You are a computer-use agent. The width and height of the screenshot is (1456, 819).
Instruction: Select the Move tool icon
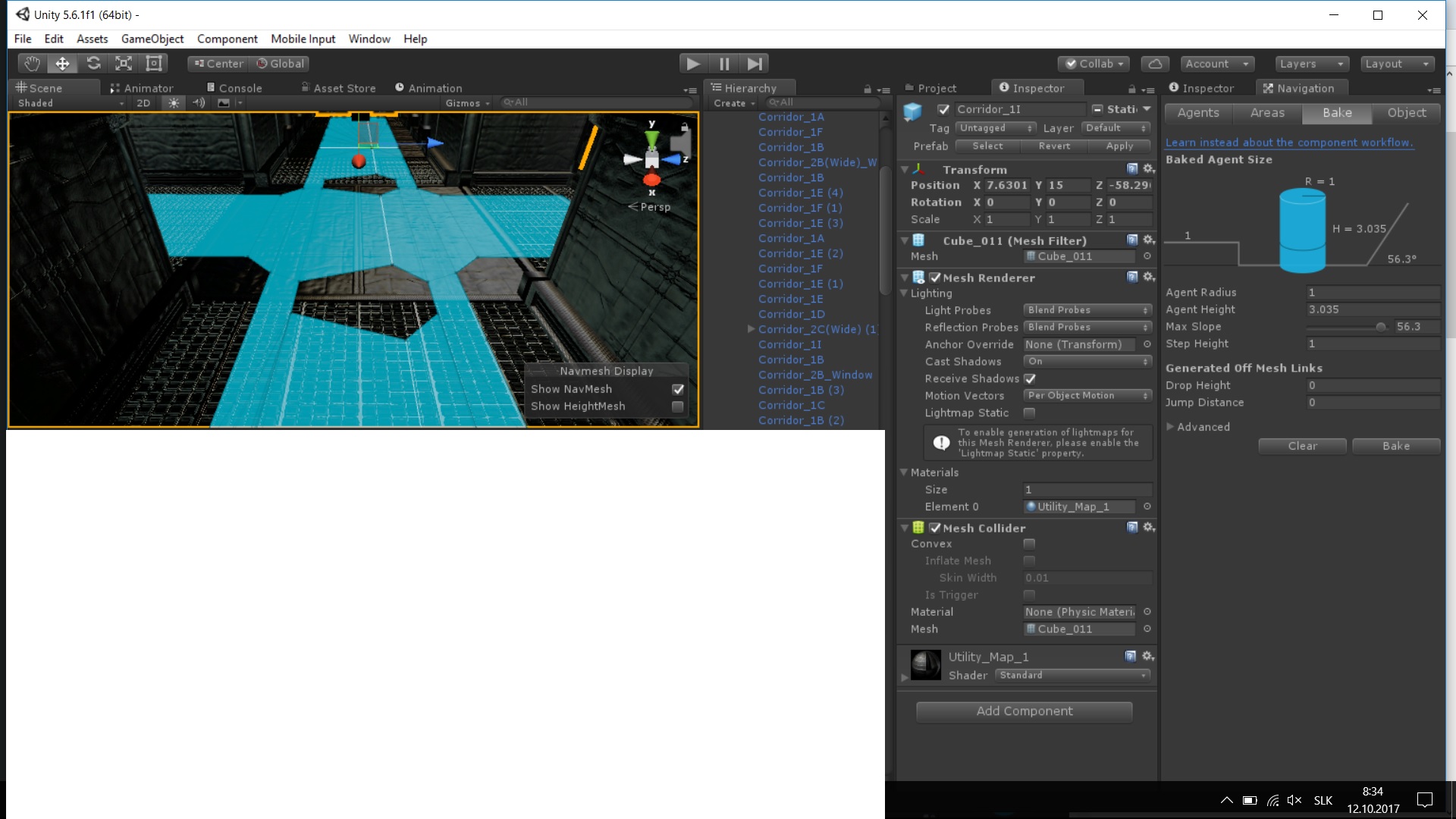click(62, 64)
